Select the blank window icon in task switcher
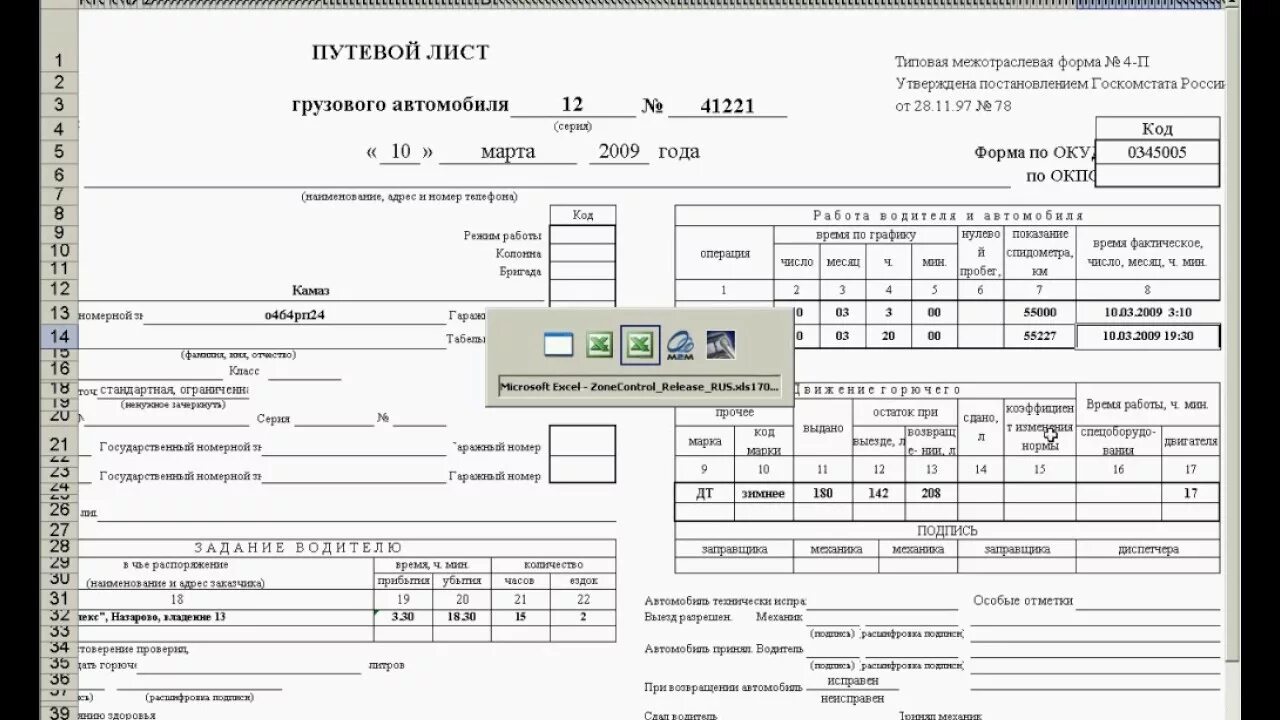 pyautogui.click(x=558, y=345)
